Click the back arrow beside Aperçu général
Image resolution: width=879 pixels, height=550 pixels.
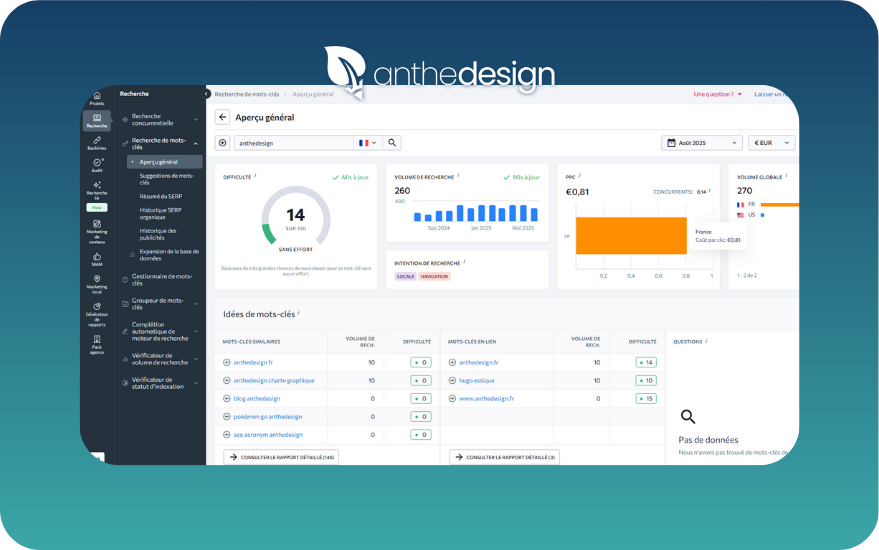(x=223, y=117)
